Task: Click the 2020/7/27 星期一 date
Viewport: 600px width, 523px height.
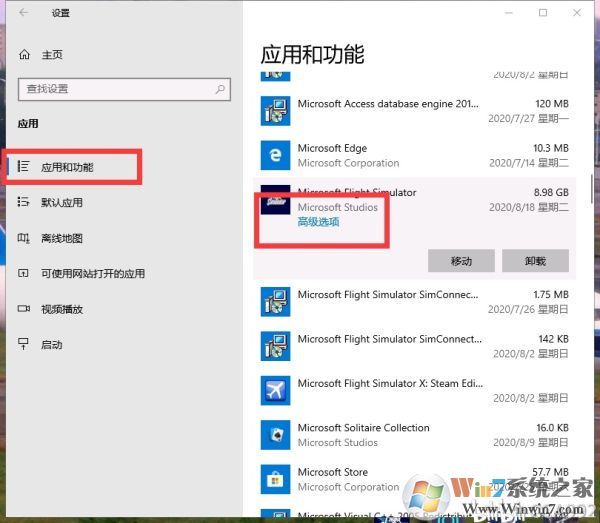Action: (528, 119)
